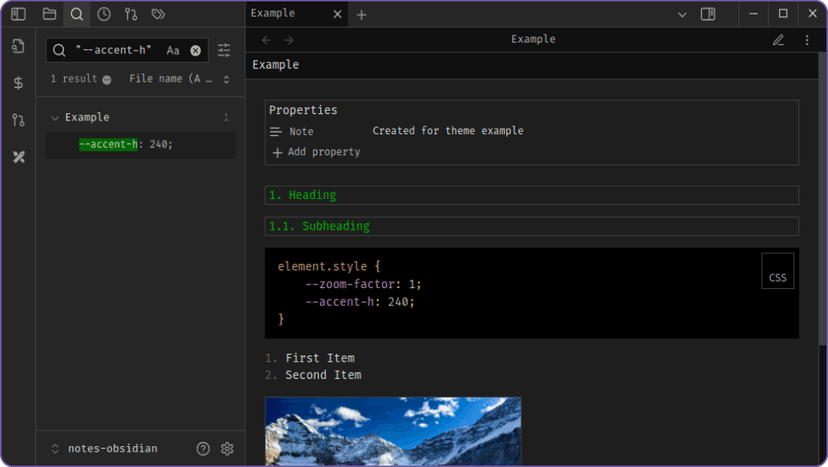Screen dimensions: 828x467
Task: Collapse the Example search result group
Action: [55, 118]
